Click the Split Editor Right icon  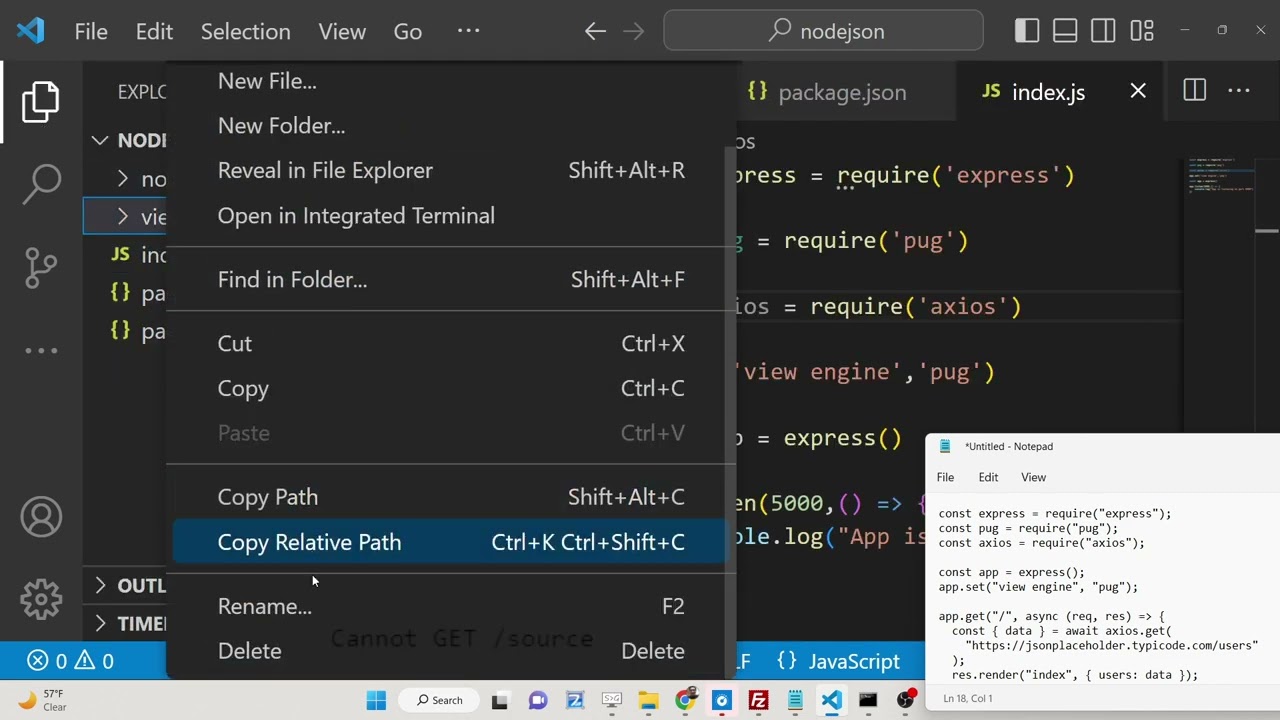tap(1194, 92)
